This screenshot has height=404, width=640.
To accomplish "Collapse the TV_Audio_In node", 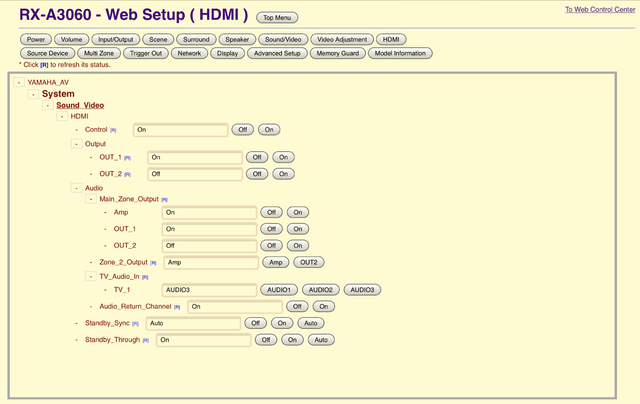I will [x=91, y=277].
